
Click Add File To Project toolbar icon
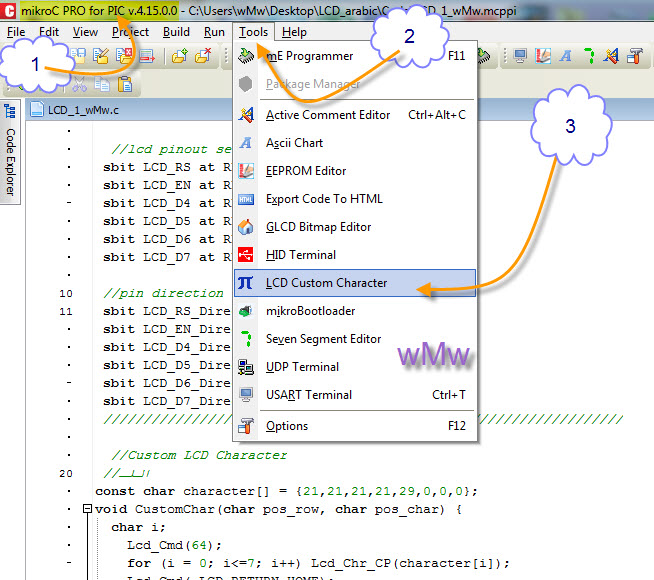(180, 55)
